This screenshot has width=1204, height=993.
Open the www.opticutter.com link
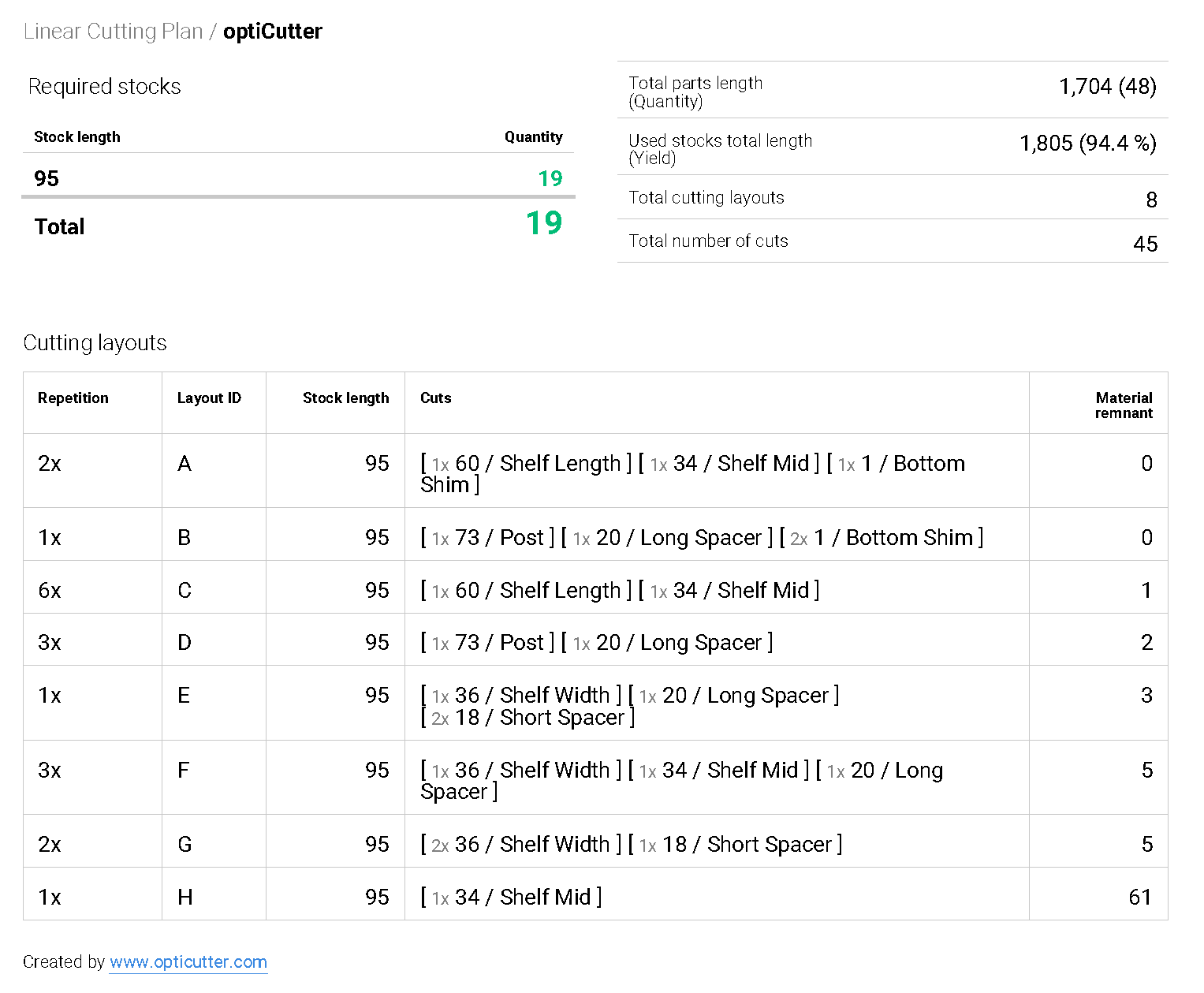coord(188,962)
